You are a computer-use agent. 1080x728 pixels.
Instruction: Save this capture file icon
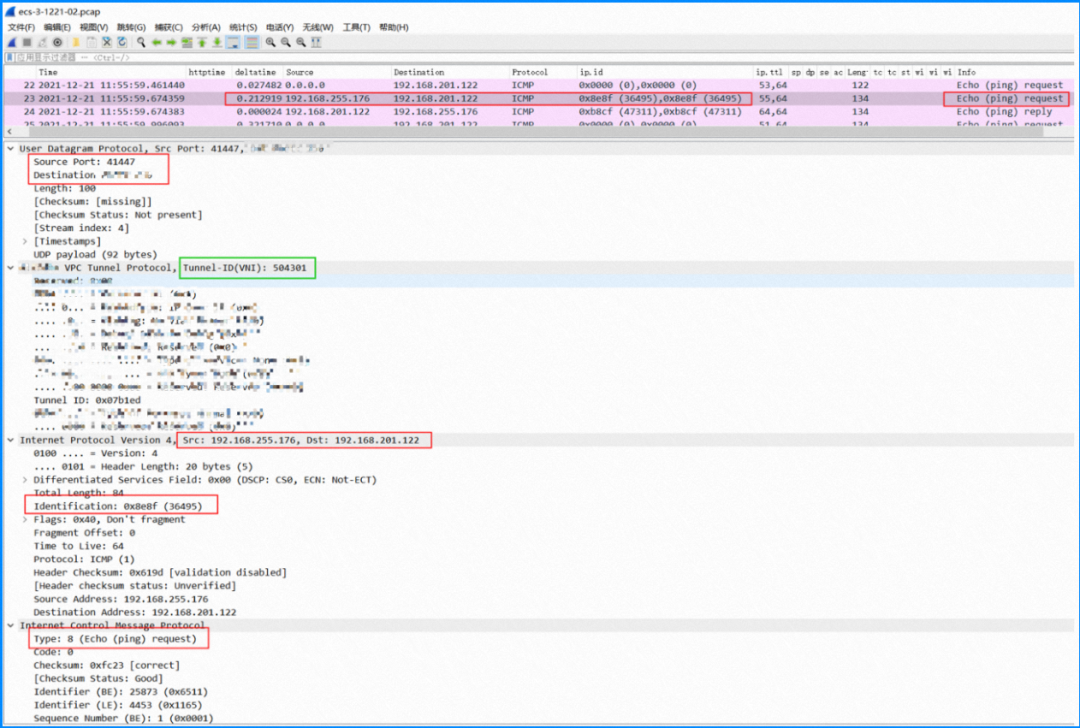[92, 43]
